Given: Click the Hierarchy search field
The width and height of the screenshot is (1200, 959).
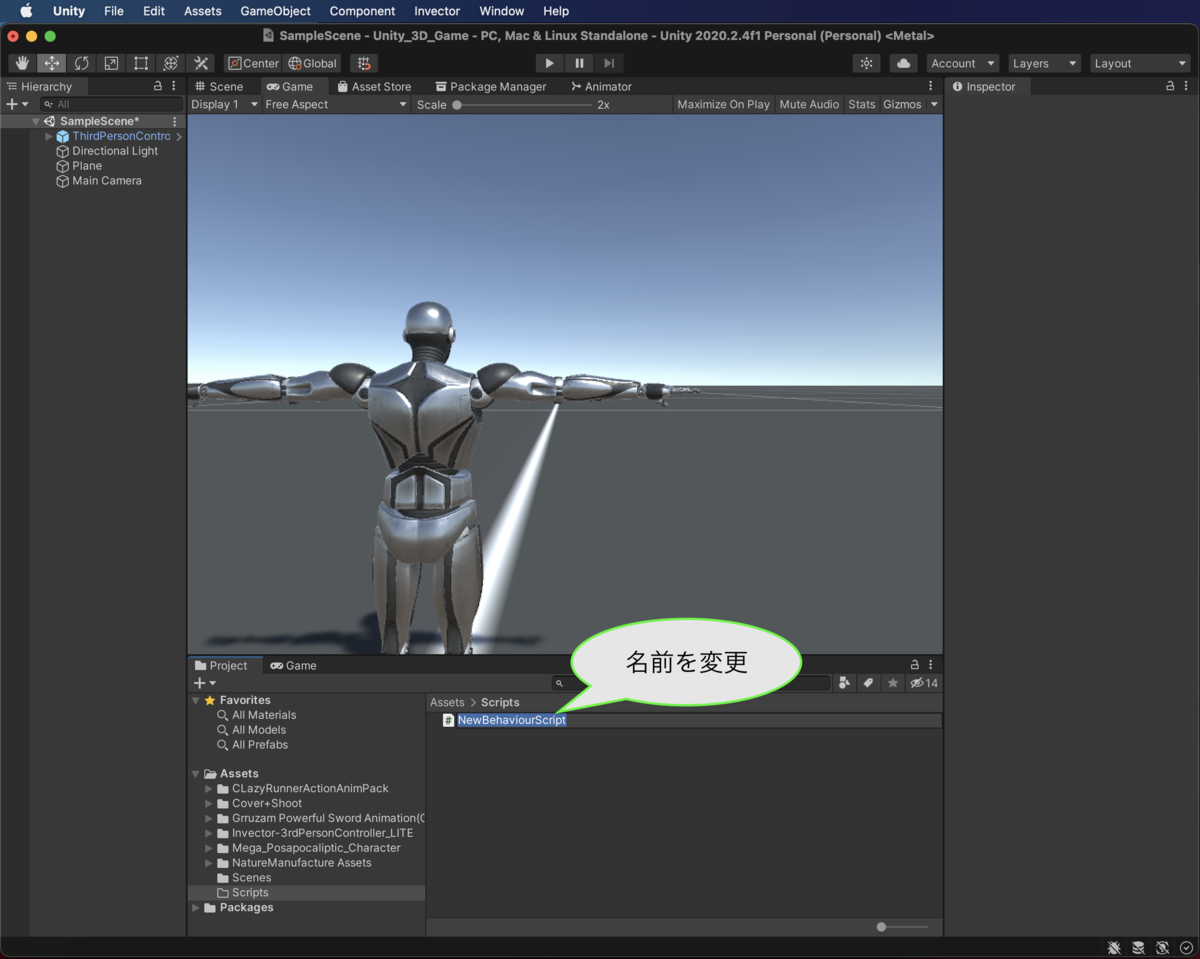Looking at the screenshot, I should 111,104.
